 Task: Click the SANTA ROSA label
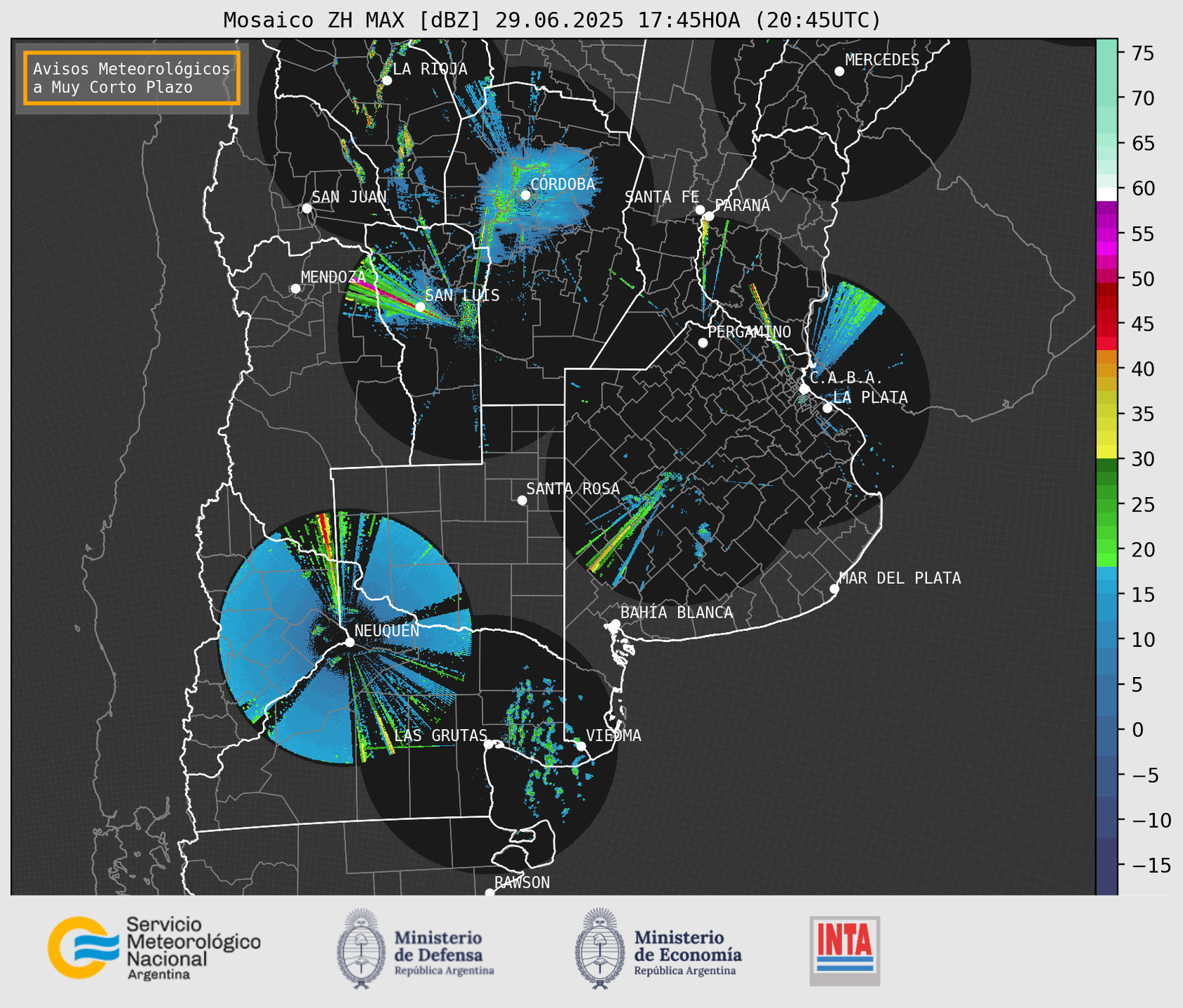click(x=573, y=489)
